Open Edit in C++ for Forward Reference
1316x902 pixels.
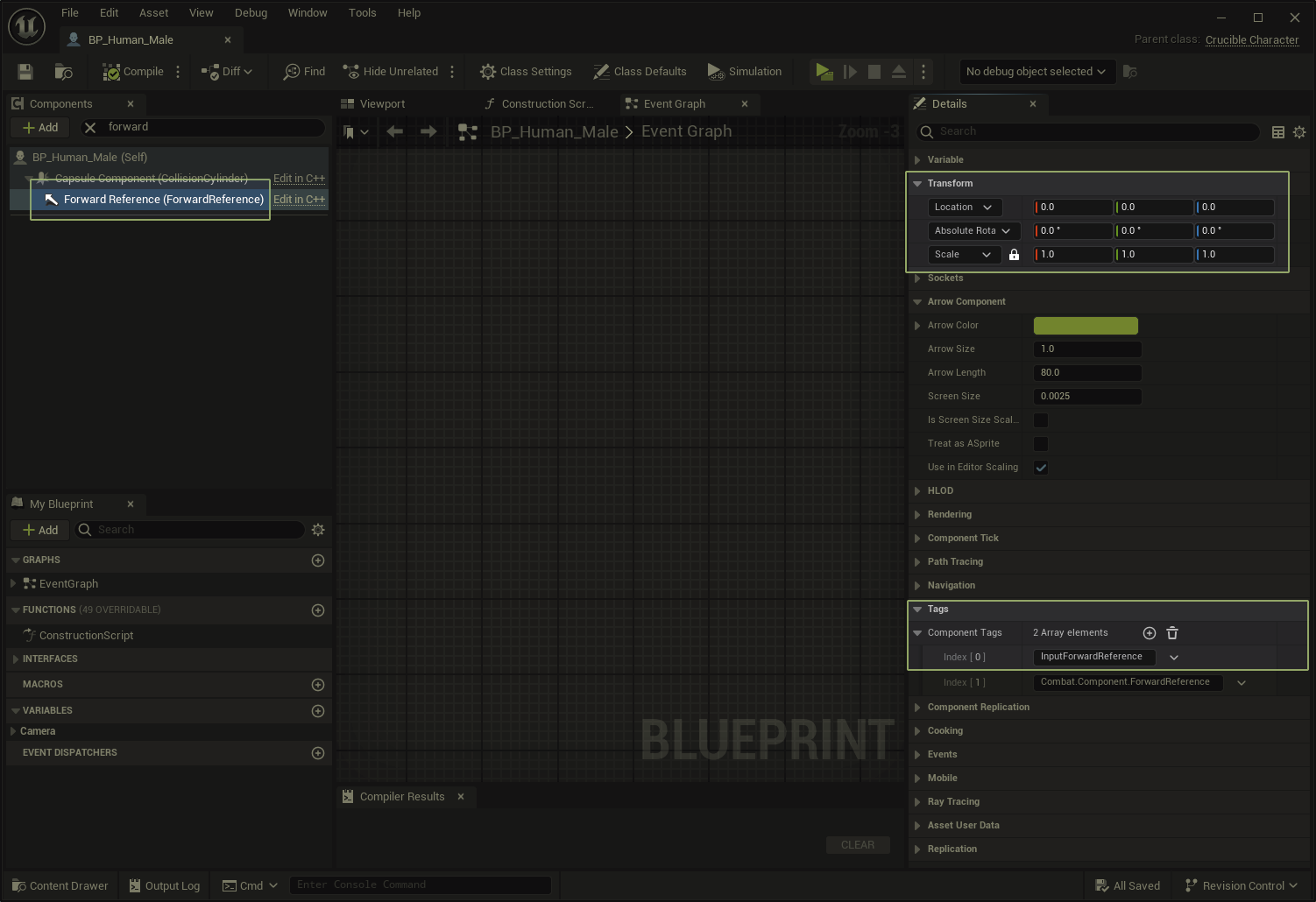pyautogui.click(x=299, y=200)
